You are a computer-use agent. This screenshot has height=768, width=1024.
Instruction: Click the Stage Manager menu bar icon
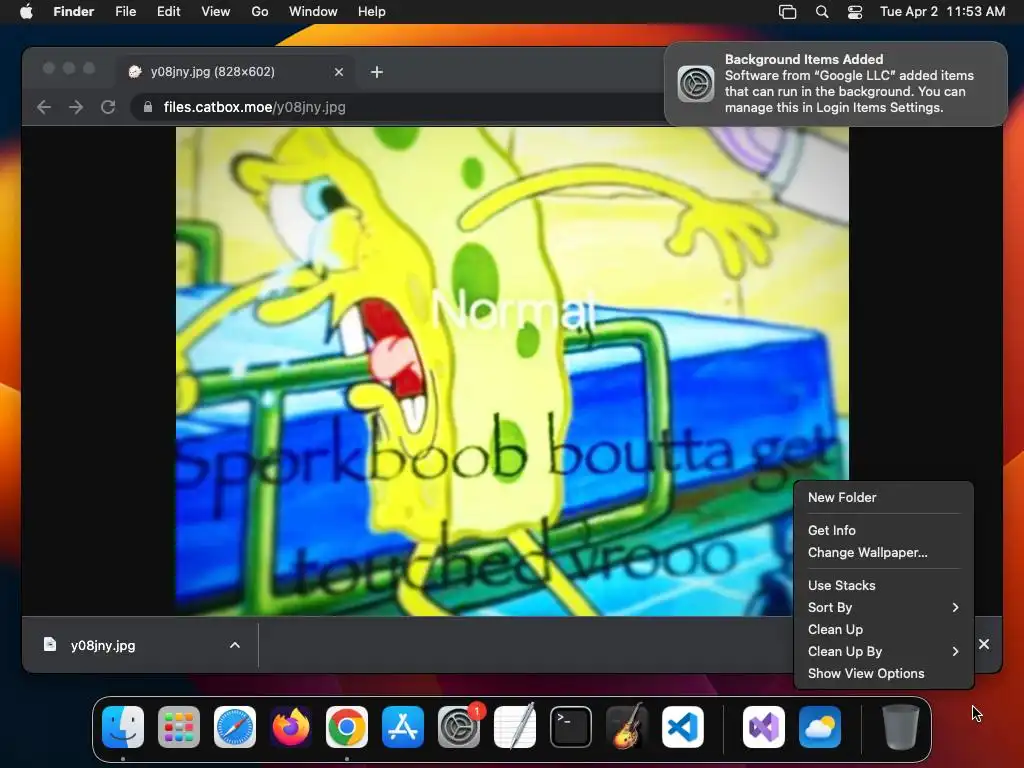[x=788, y=12]
